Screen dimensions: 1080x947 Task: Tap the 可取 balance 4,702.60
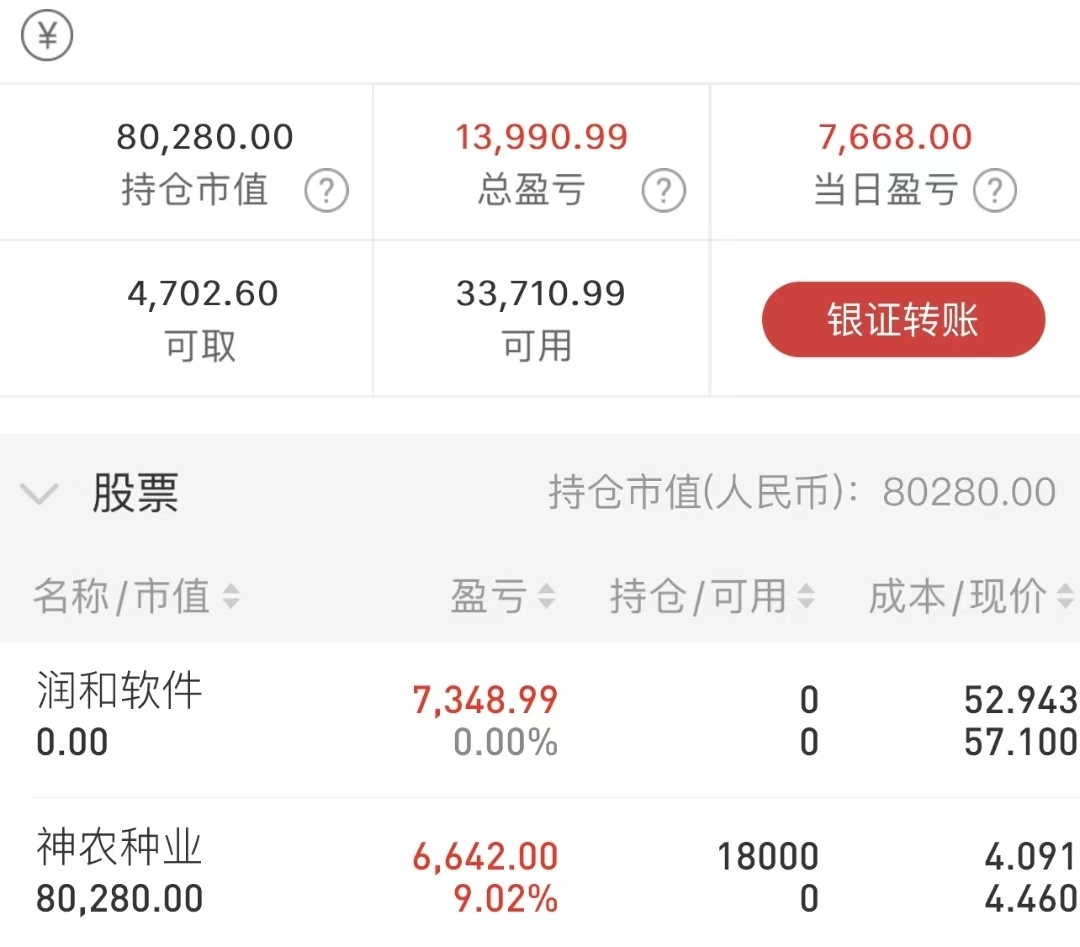[202, 293]
